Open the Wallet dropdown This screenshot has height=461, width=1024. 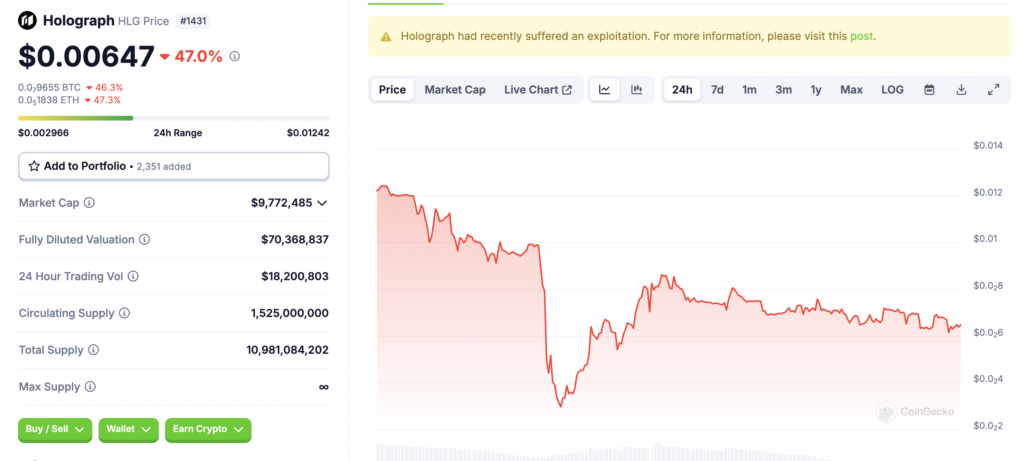(129, 430)
